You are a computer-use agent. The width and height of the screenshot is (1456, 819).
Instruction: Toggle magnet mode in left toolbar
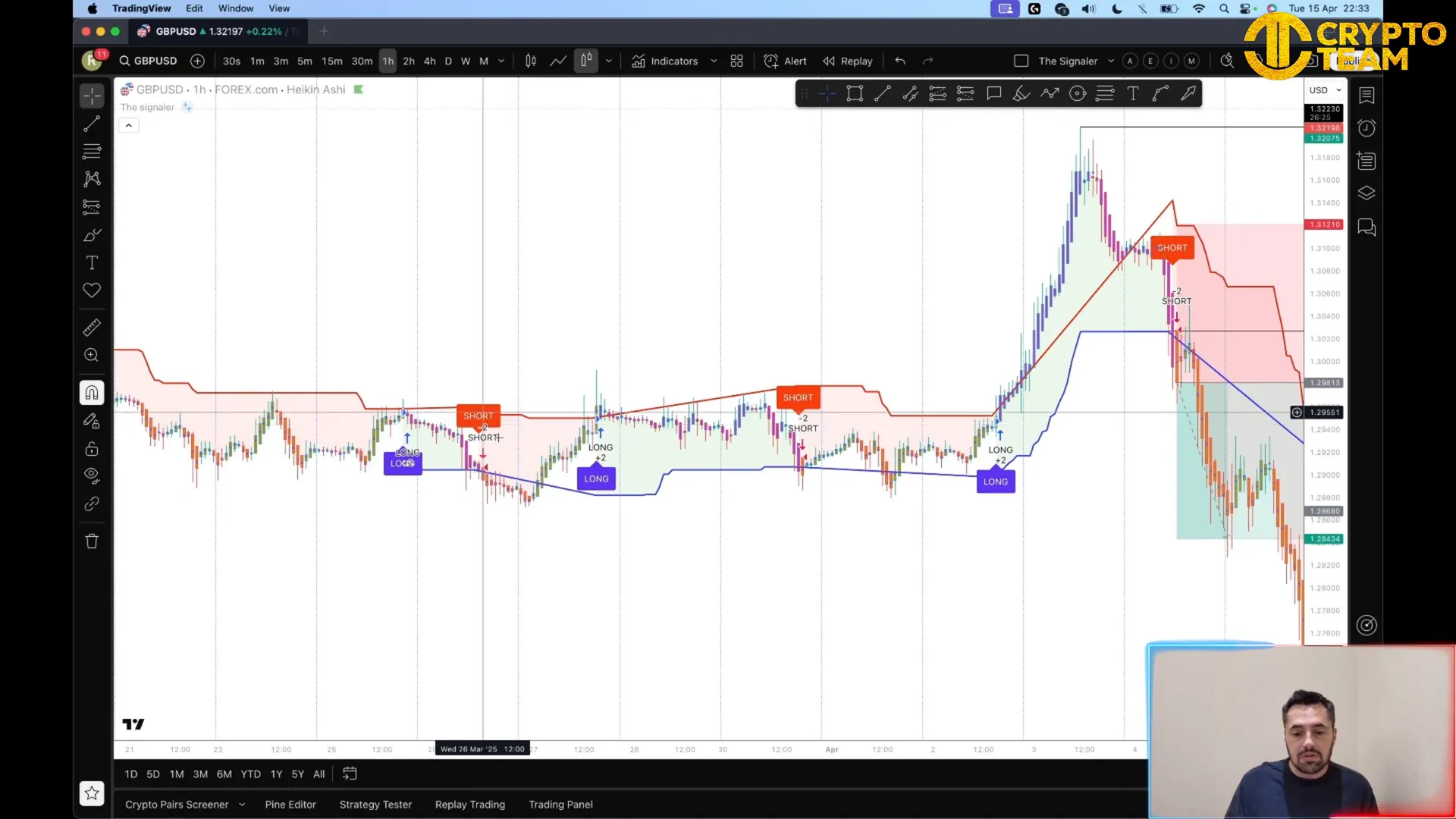tap(92, 393)
